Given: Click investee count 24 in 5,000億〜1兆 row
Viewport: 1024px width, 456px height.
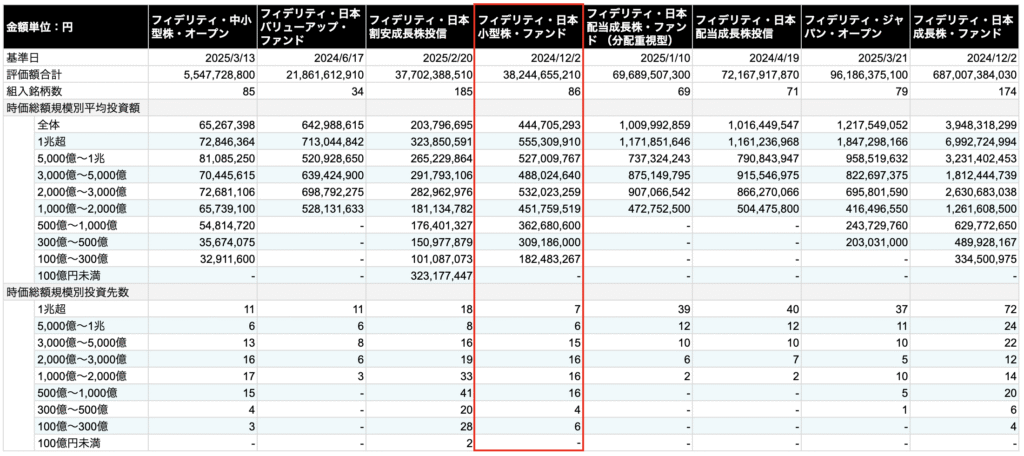Looking at the screenshot, I should [1011, 326].
